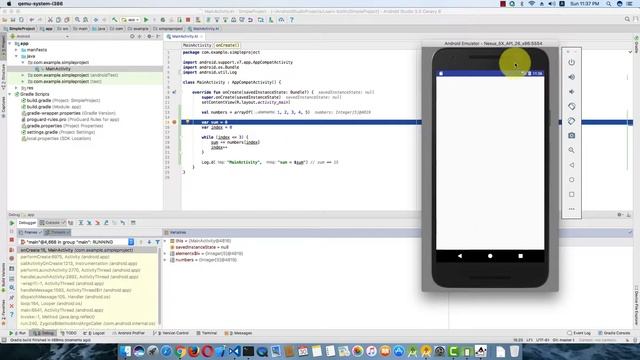Click Project panel settings gear icon
Screen dimensions: 640x360
click(x=149, y=36)
